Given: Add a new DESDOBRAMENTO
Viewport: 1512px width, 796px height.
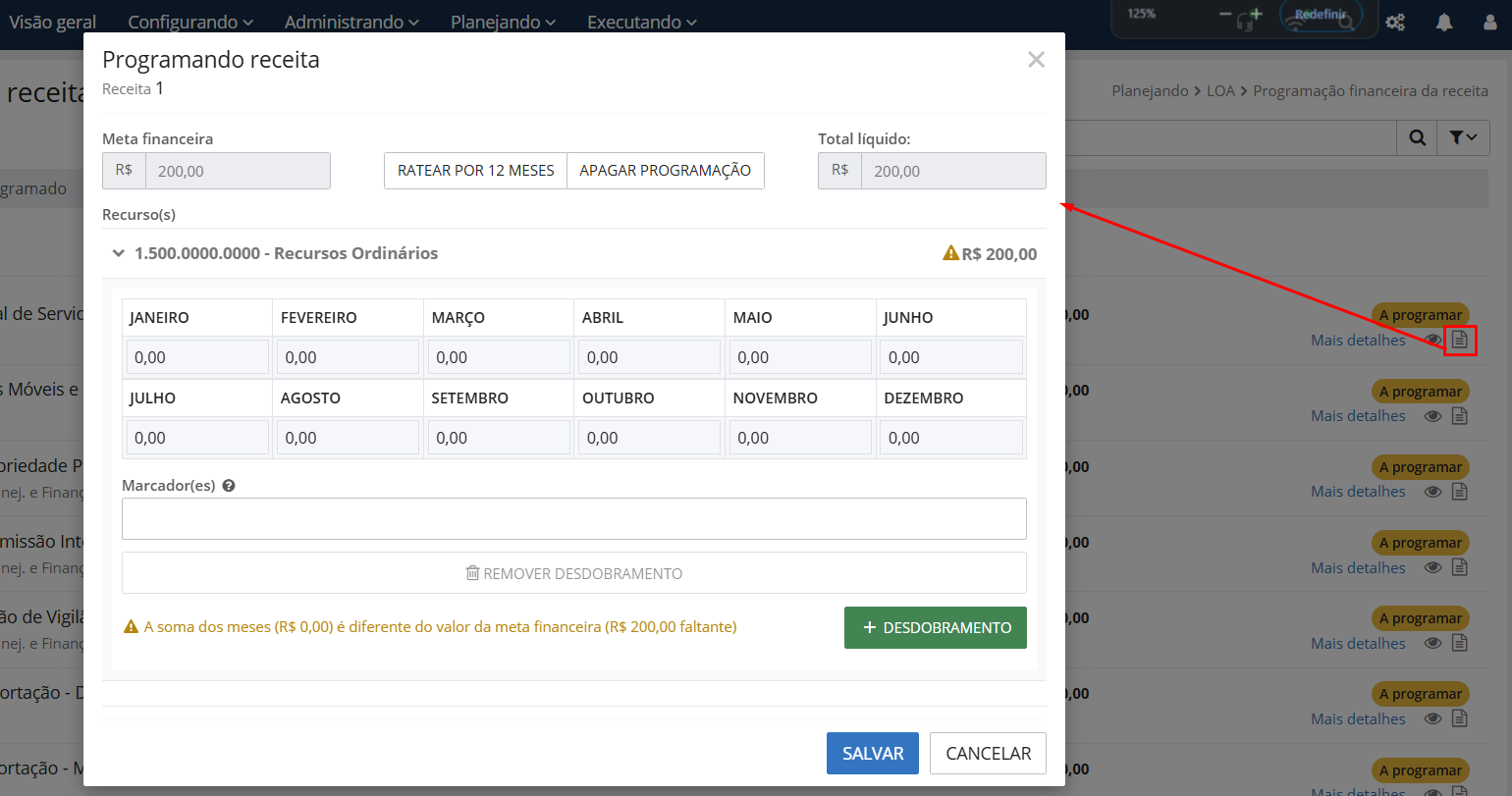Looking at the screenshot, I should click(x=936, y=628).
